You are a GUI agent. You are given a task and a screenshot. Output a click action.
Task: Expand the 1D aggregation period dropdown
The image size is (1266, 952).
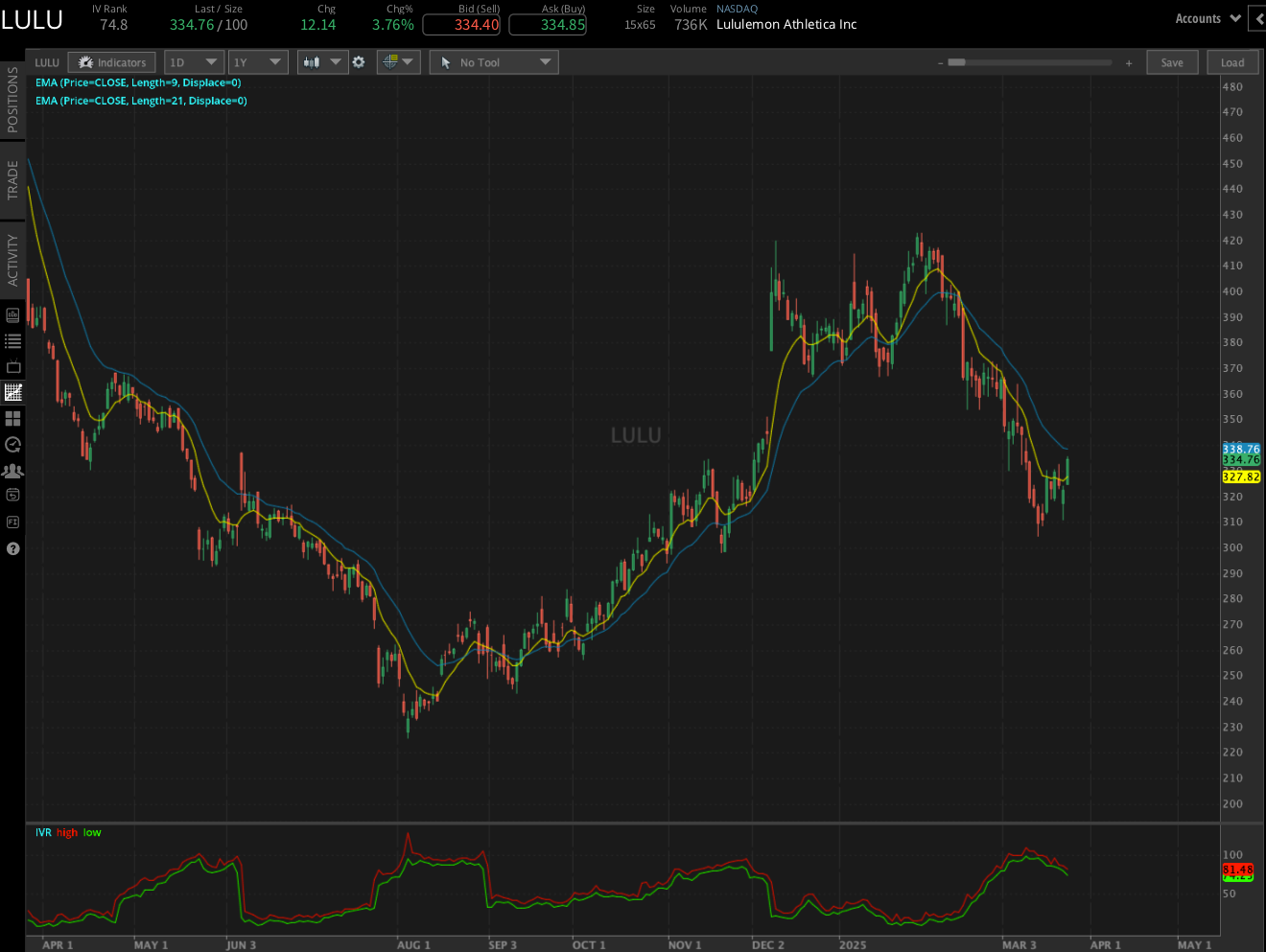[194, 62]
